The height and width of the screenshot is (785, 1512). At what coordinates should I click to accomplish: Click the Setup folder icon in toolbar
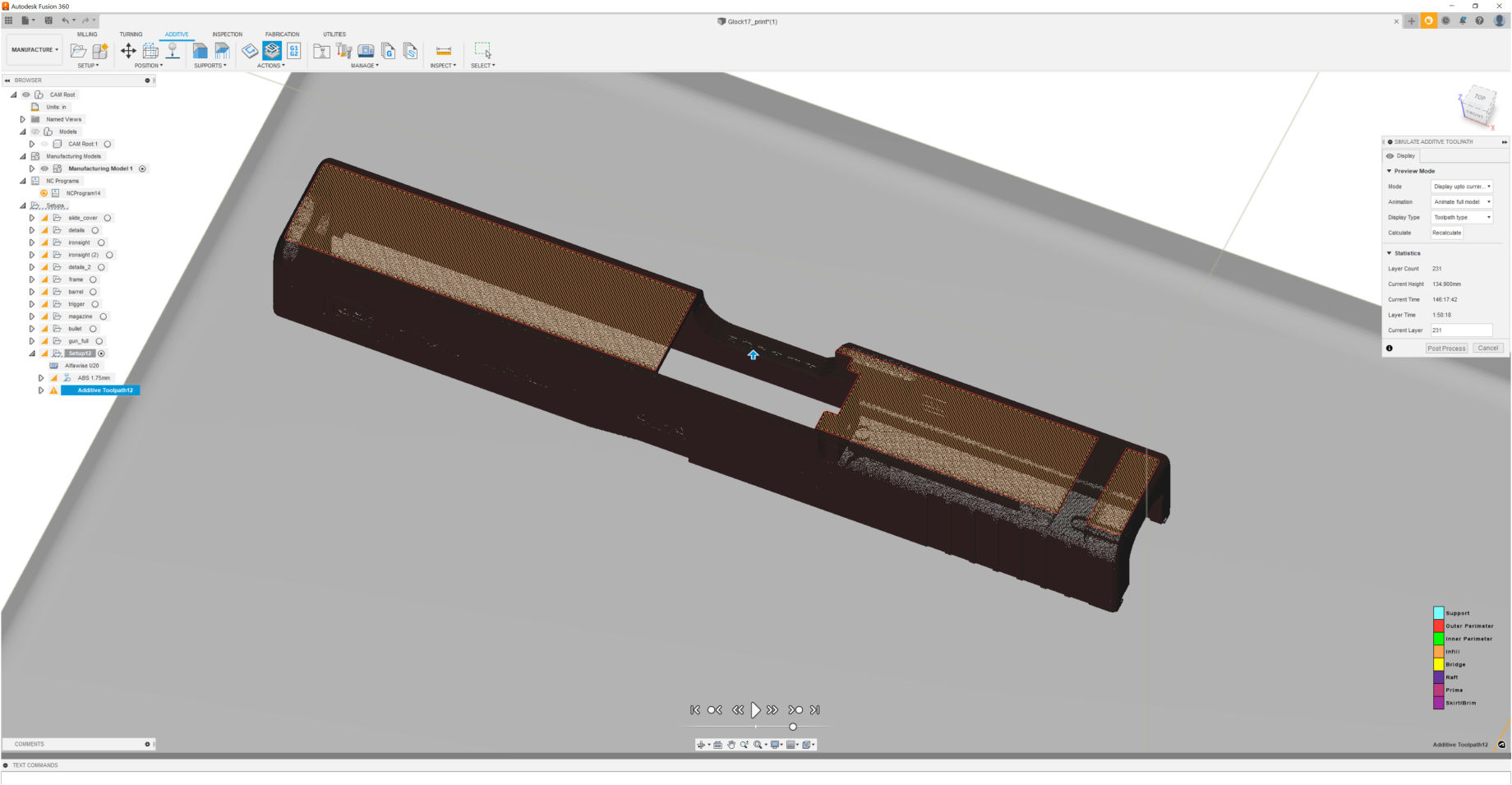(x=79, y=51)
